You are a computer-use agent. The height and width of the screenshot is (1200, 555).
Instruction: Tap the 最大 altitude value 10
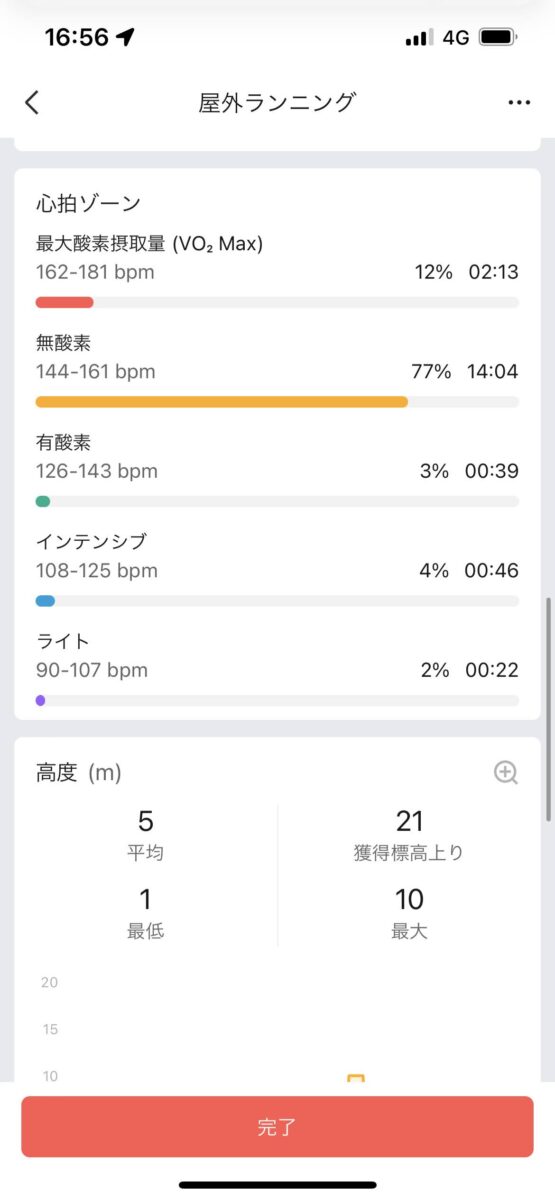[x=409, y=898]
